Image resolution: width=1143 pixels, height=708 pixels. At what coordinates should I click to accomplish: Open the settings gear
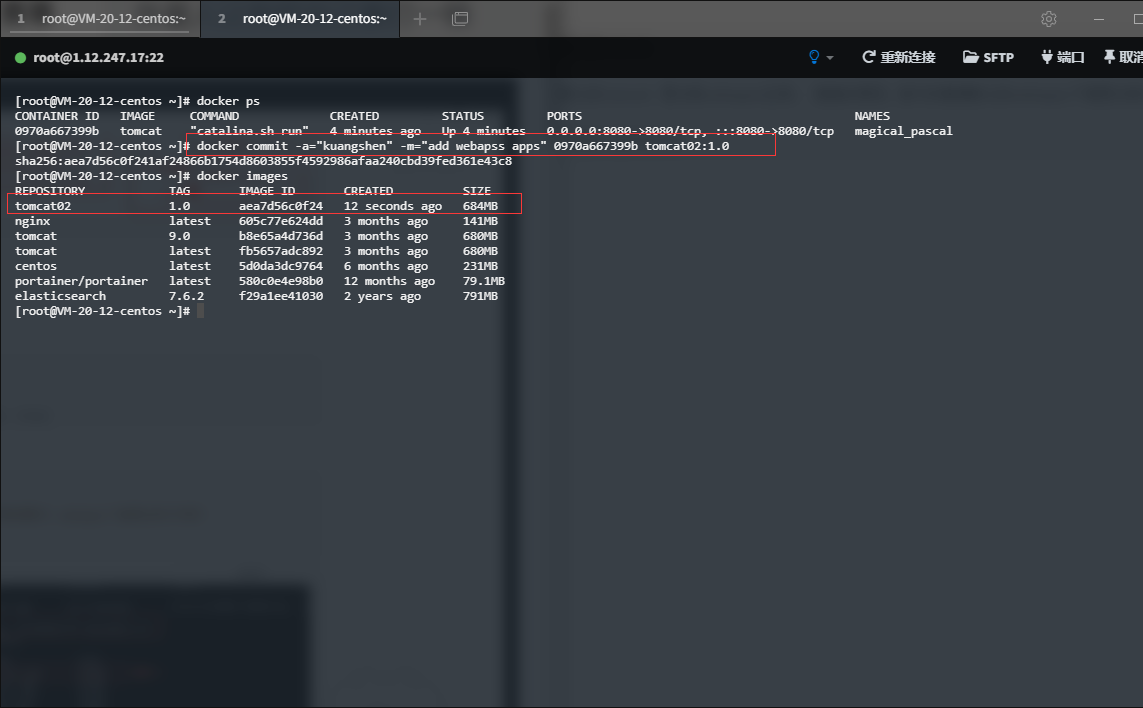pos(1048,19)
